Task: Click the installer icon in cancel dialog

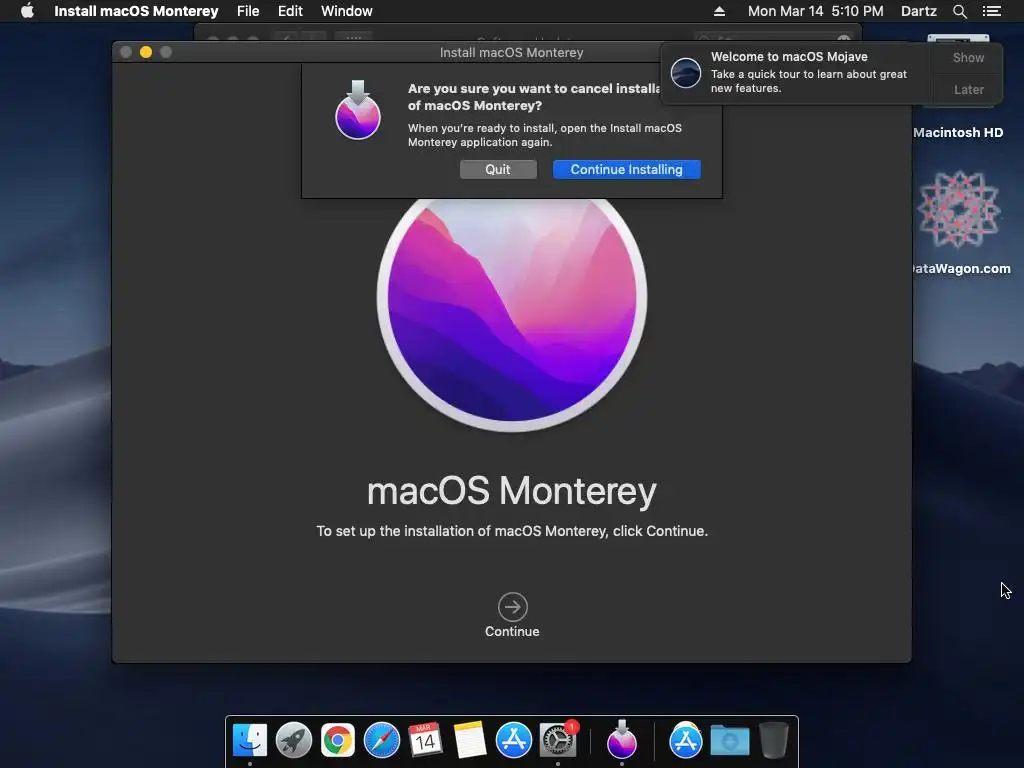Action: (358, 110)
